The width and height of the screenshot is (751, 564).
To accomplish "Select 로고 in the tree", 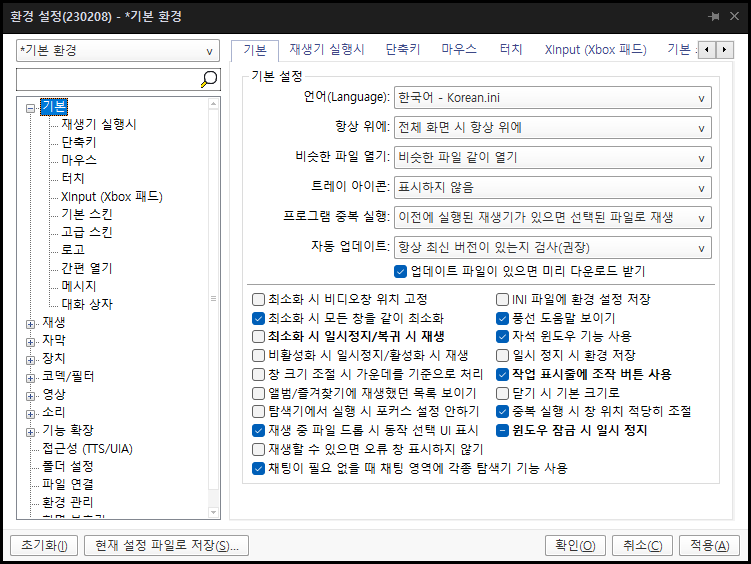I will [x=73, y=250].
